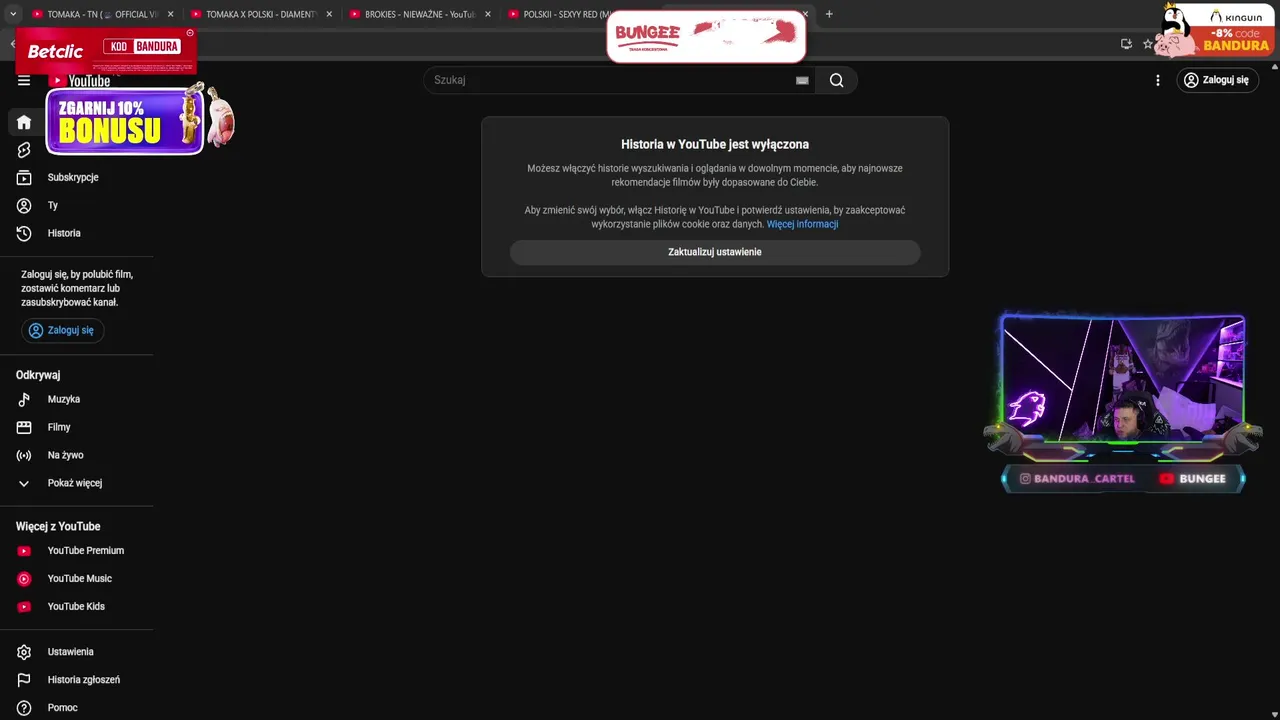Click the Więcej z YouTube heading

point(58,526)
